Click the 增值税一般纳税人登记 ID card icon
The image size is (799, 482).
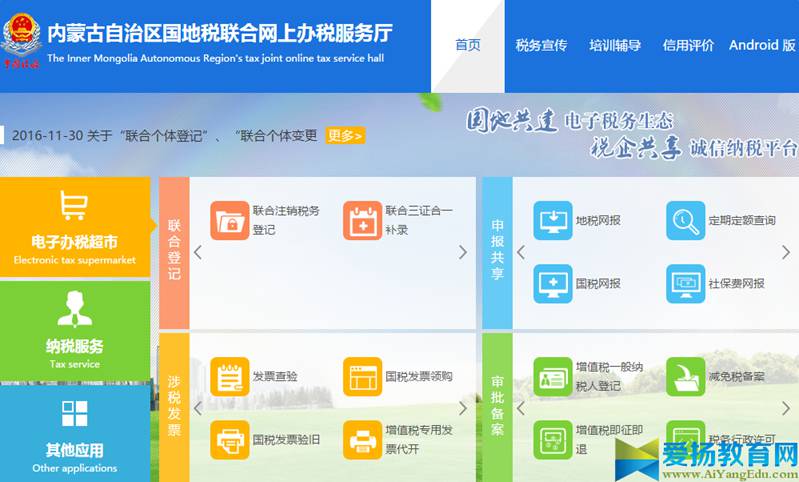click(553, 377)
